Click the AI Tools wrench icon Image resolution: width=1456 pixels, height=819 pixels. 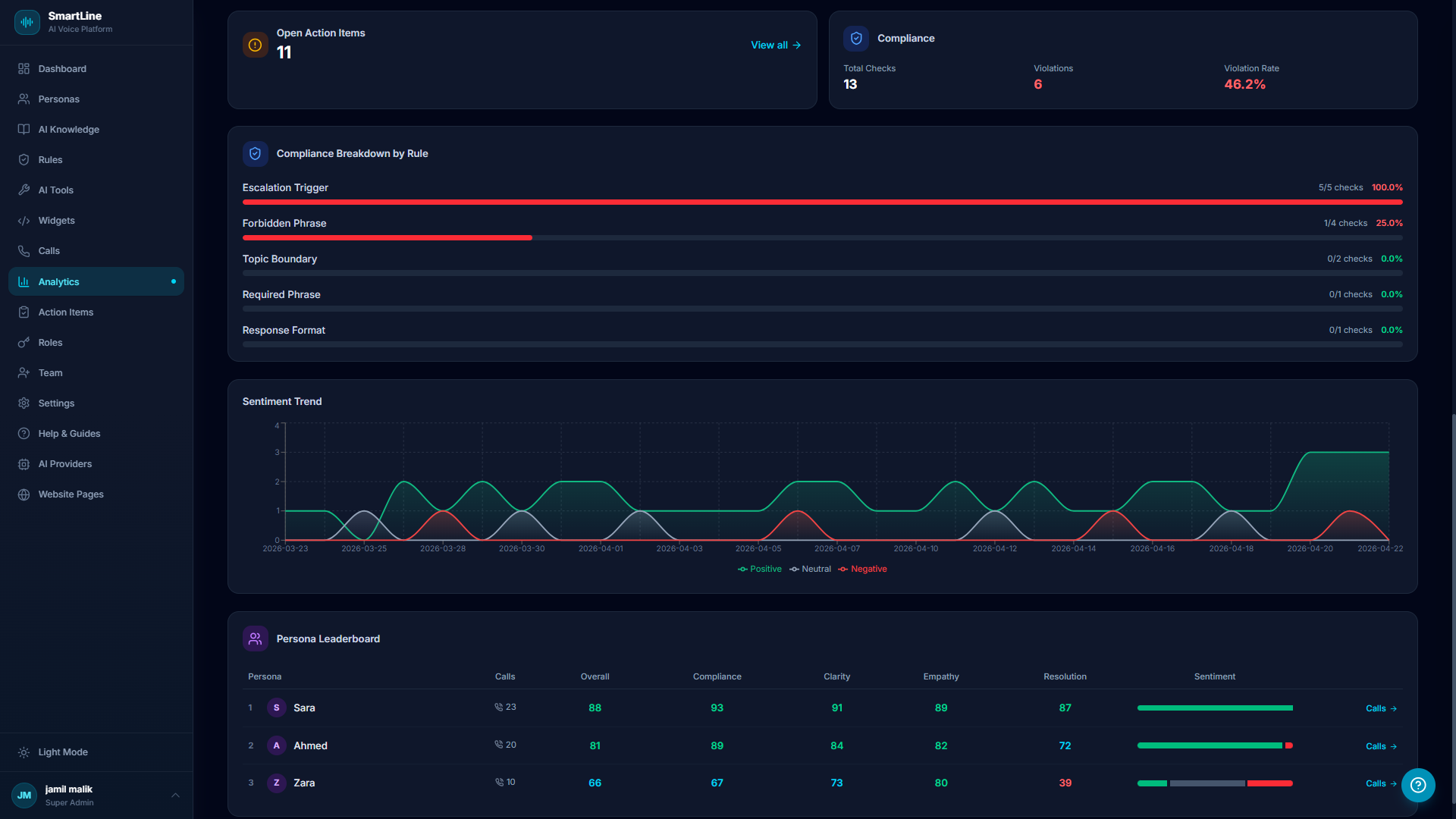click(24, 190)
